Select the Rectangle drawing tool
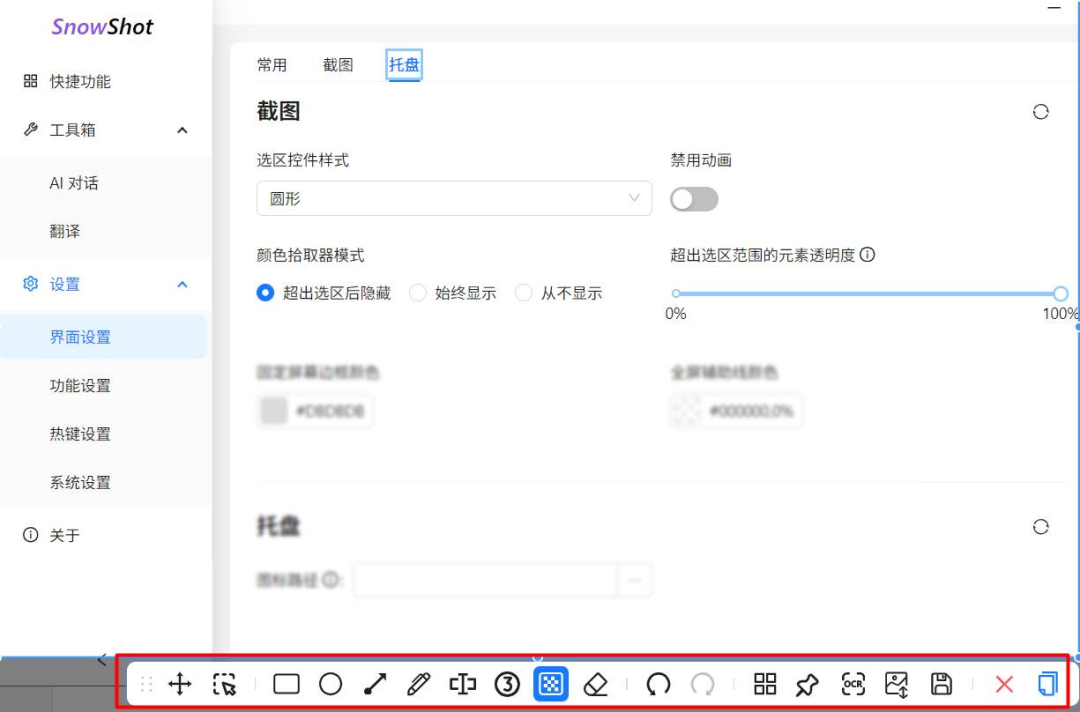Viewport: 1080px width, 712px height. point(288,684)
